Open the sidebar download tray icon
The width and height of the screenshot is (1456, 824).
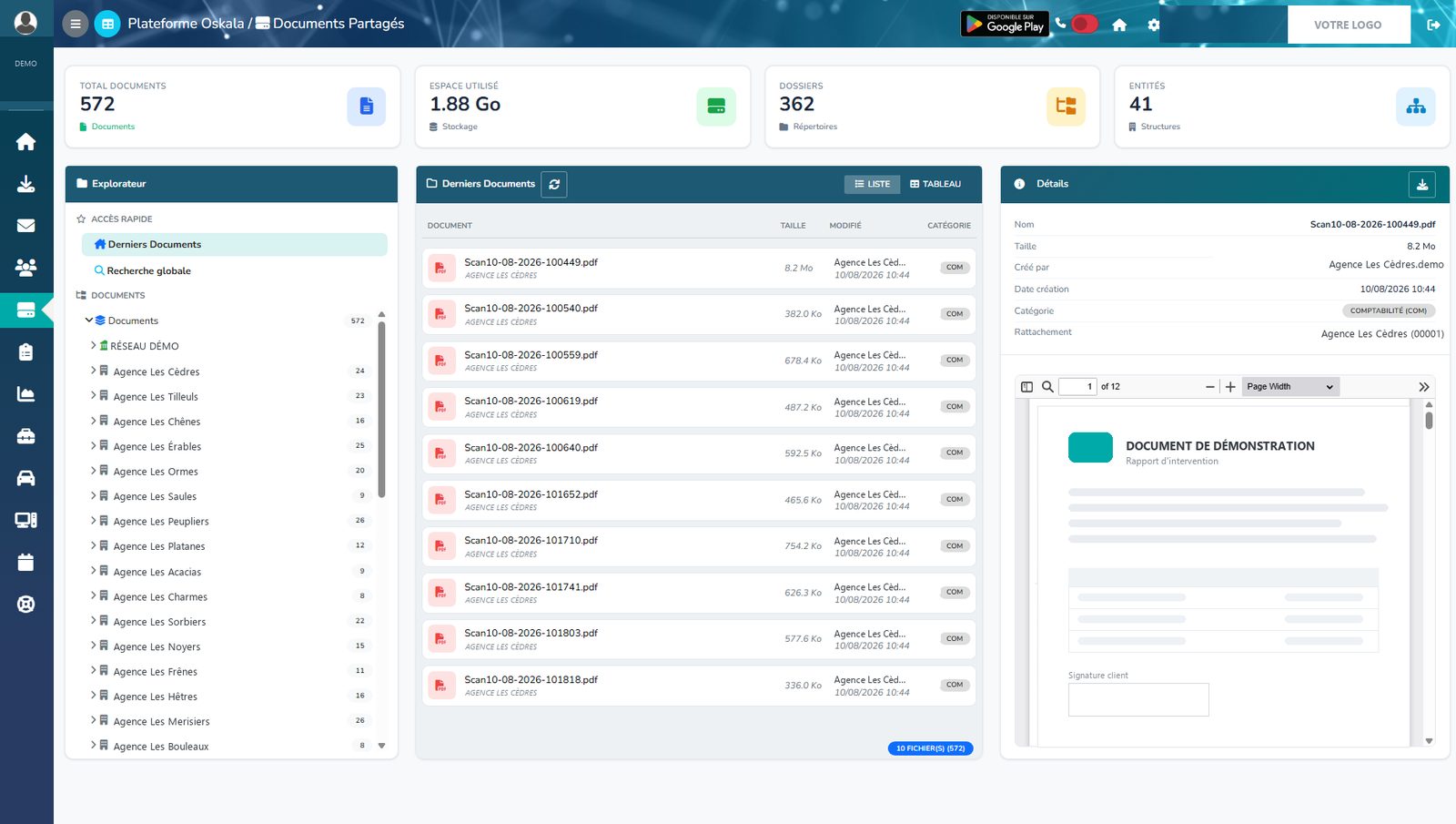click(26, 184)
